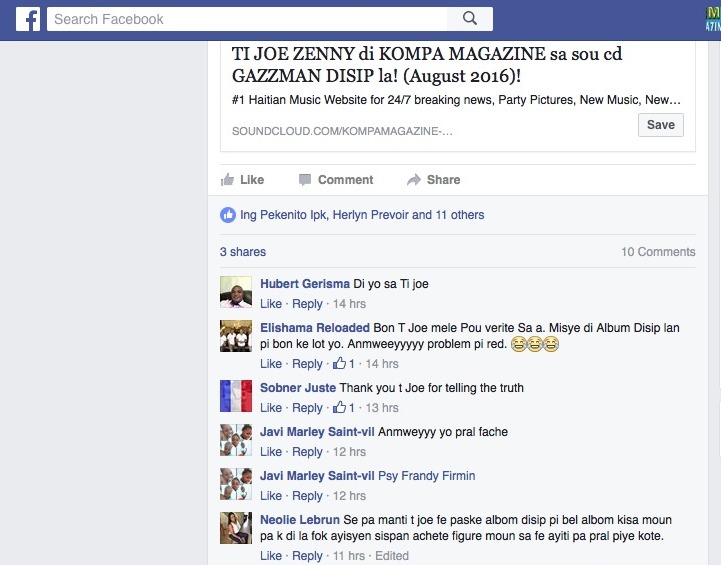Like Elishama Reloaded's comment
Screen dimensions: 721x565
pos(271,364)
